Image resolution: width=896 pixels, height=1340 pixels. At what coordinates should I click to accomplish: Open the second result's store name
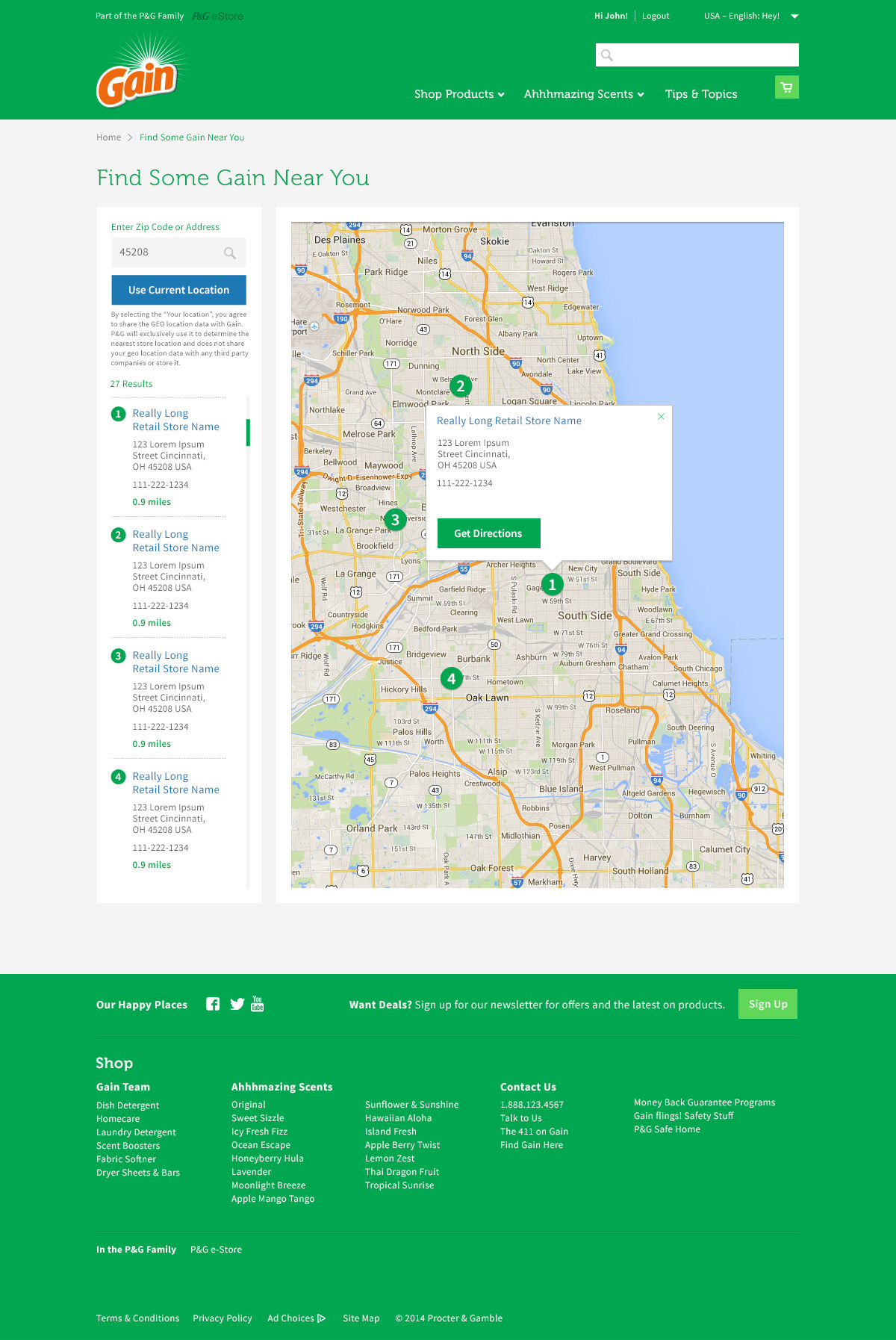pos(176,542)
